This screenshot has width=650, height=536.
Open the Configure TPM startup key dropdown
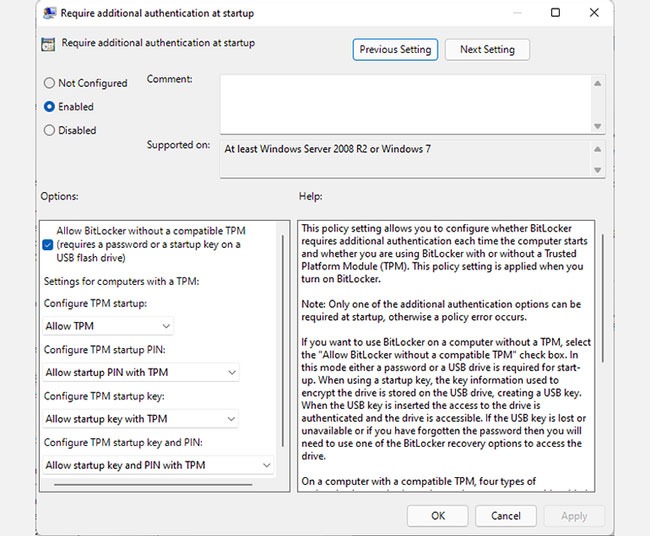point(141,419)
